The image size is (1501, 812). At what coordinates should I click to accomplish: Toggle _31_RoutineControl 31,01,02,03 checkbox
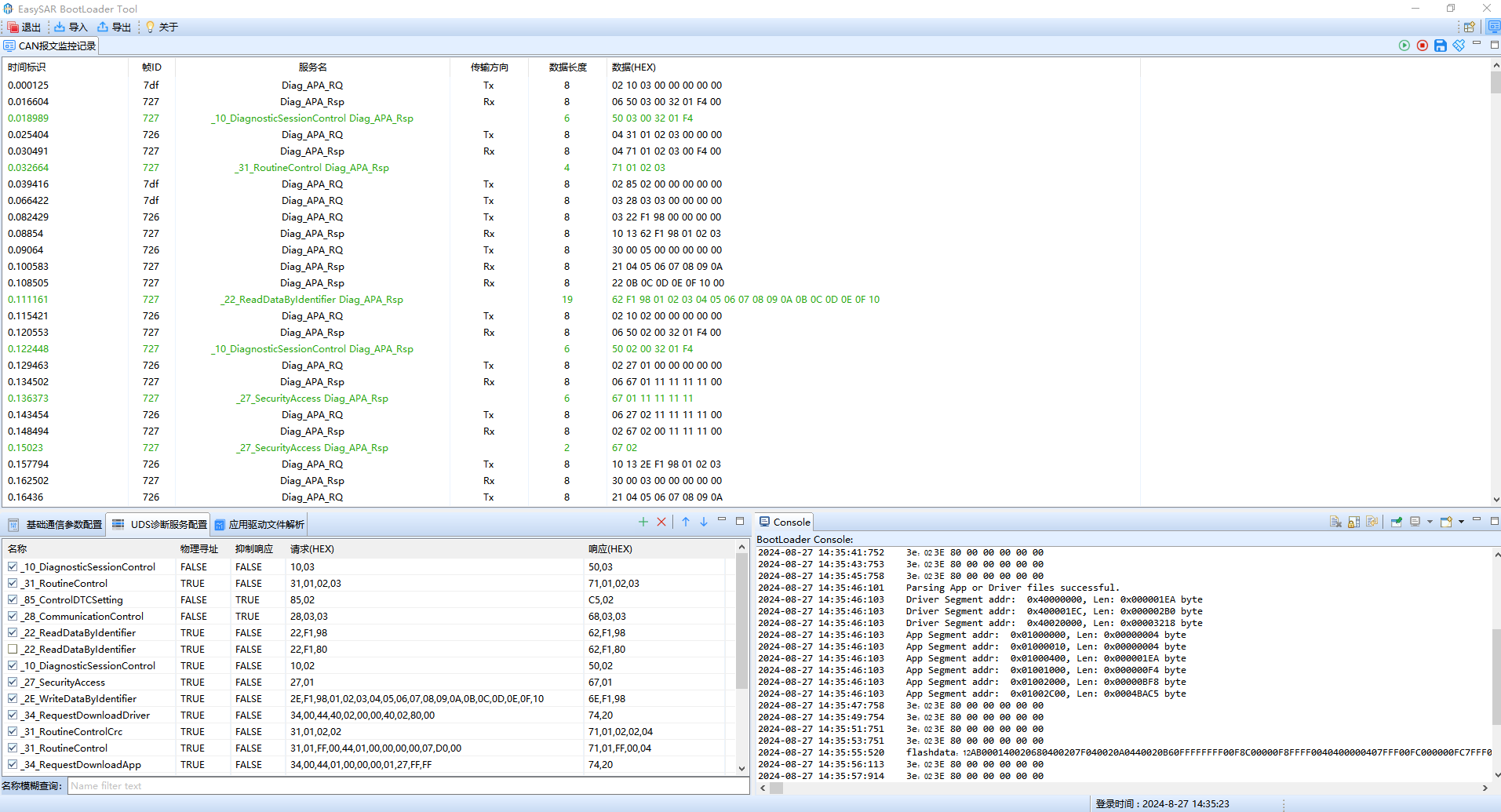(x=13, y=583)
